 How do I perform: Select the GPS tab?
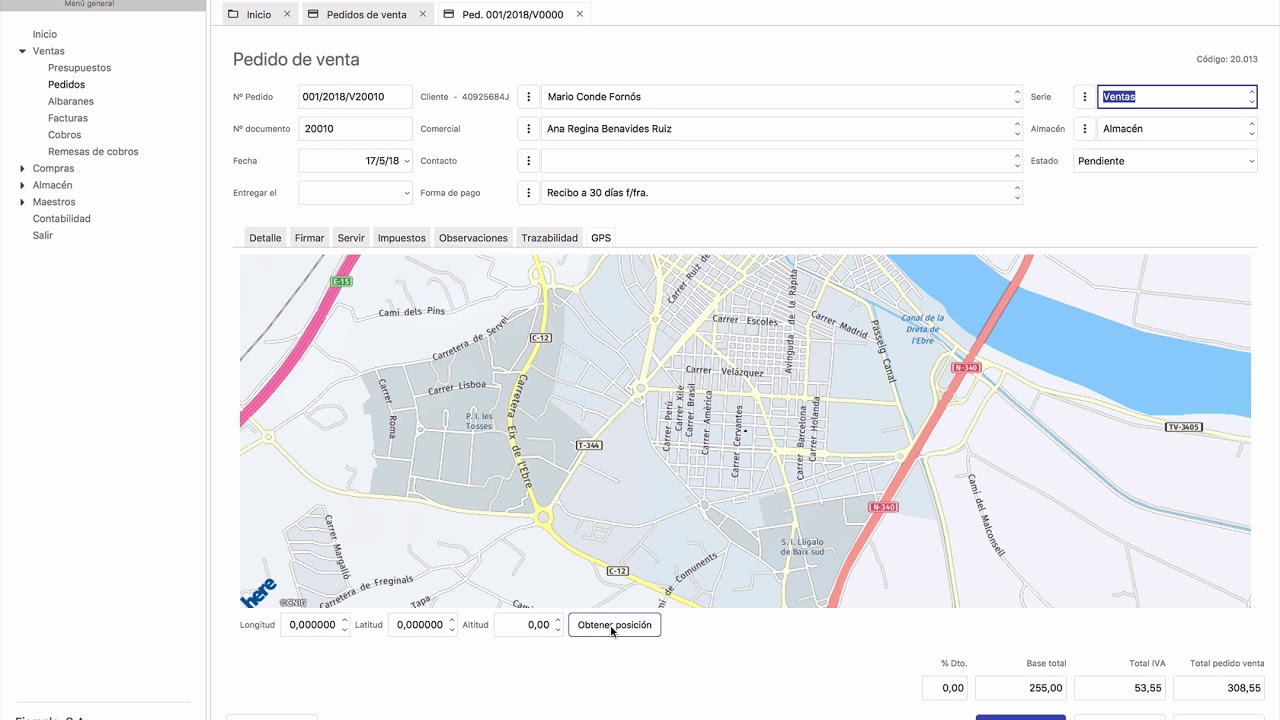point(601,238)
